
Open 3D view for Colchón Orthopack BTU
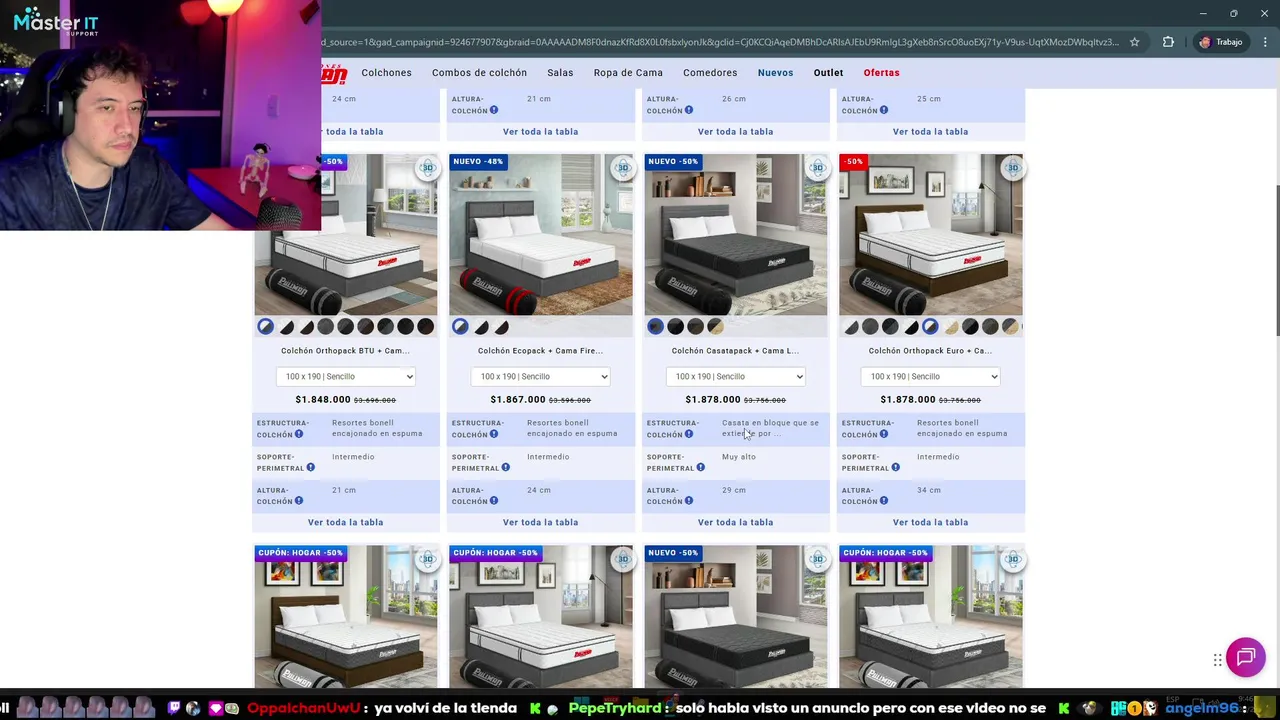click(x=427, y=167)
